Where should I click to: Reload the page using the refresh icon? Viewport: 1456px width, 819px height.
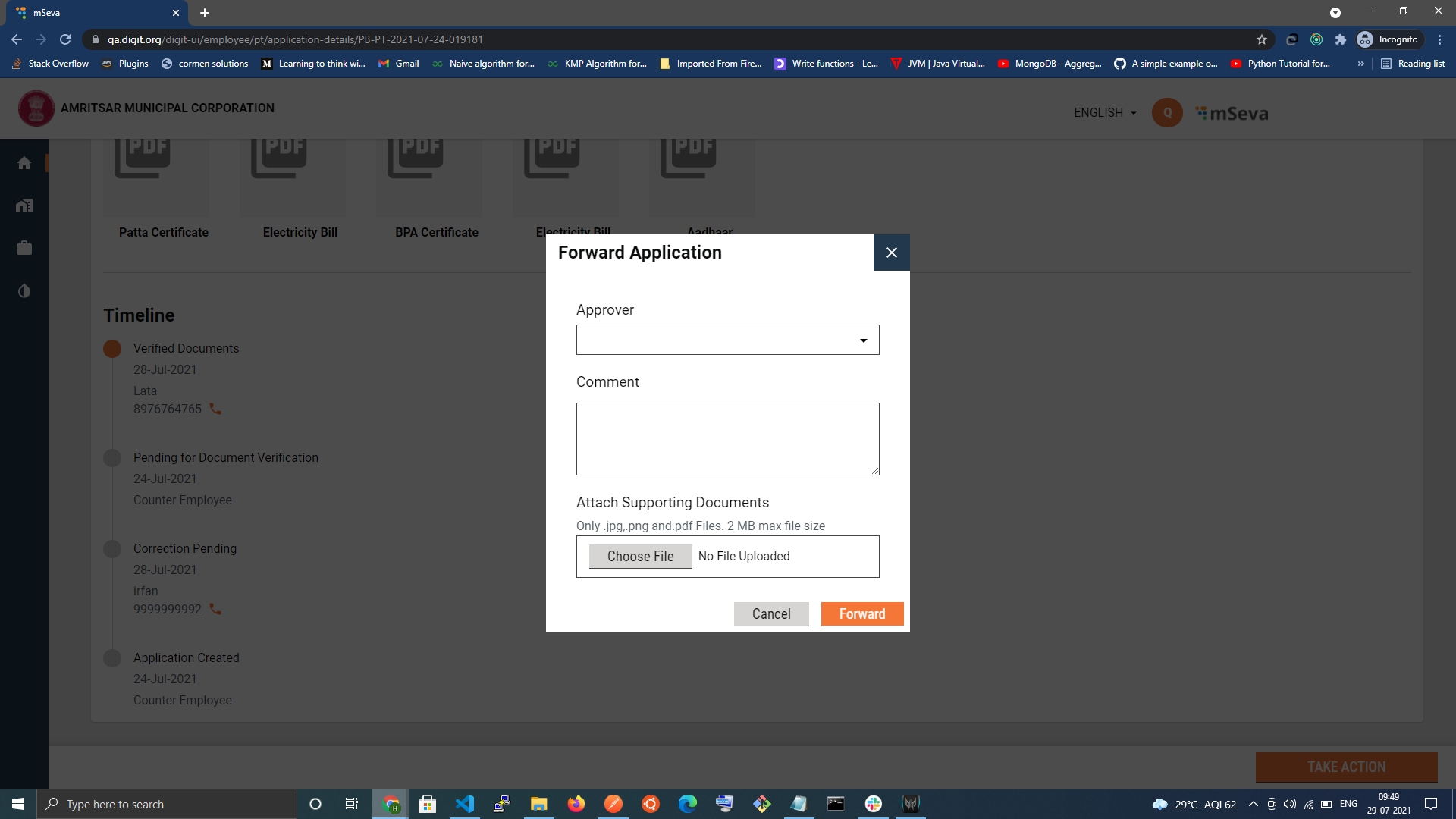click(65, 39)
